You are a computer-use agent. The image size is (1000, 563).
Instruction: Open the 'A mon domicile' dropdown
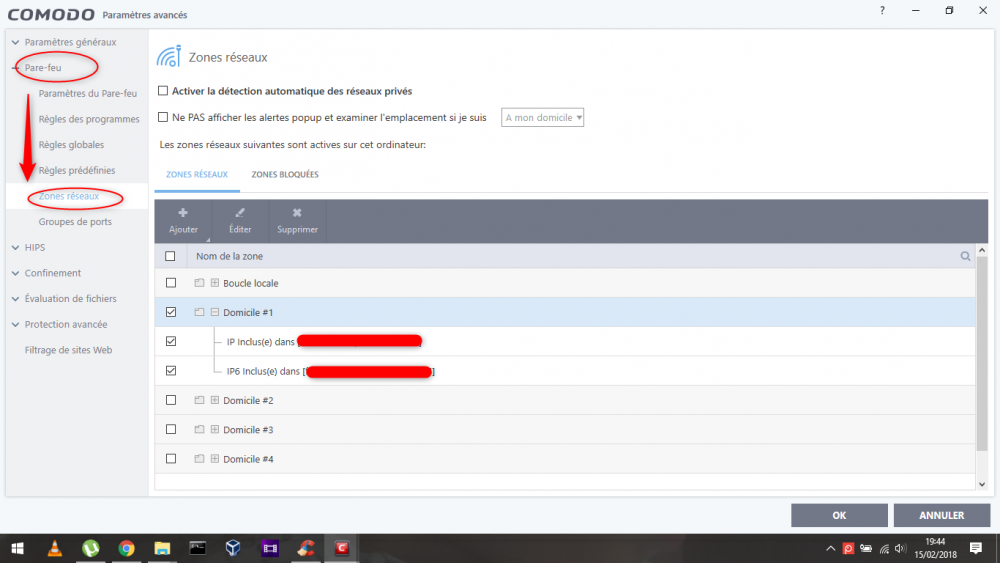tap(543, 118)
